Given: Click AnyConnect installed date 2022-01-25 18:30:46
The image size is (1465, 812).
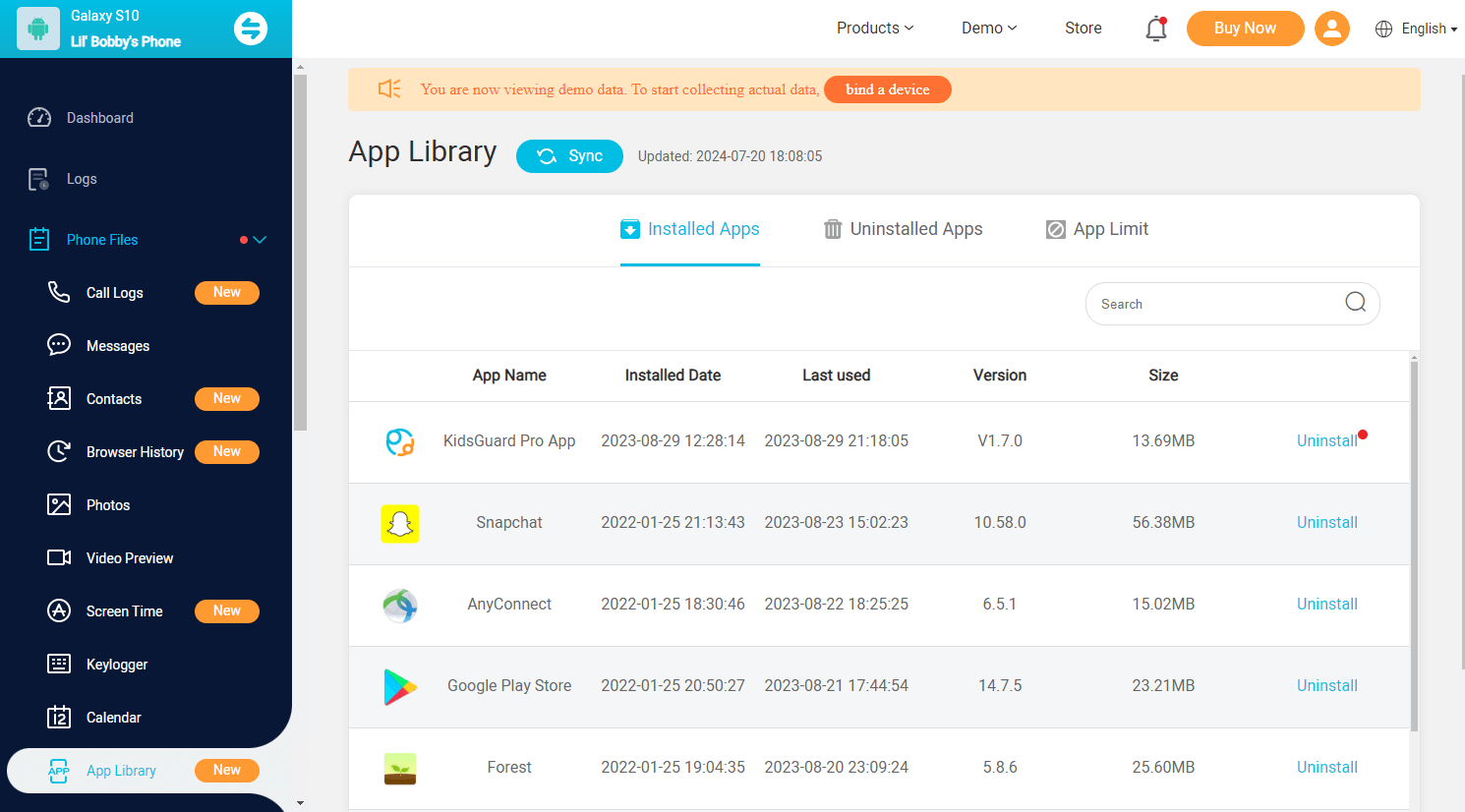Looking at the screenshot, I should [673, 605].
